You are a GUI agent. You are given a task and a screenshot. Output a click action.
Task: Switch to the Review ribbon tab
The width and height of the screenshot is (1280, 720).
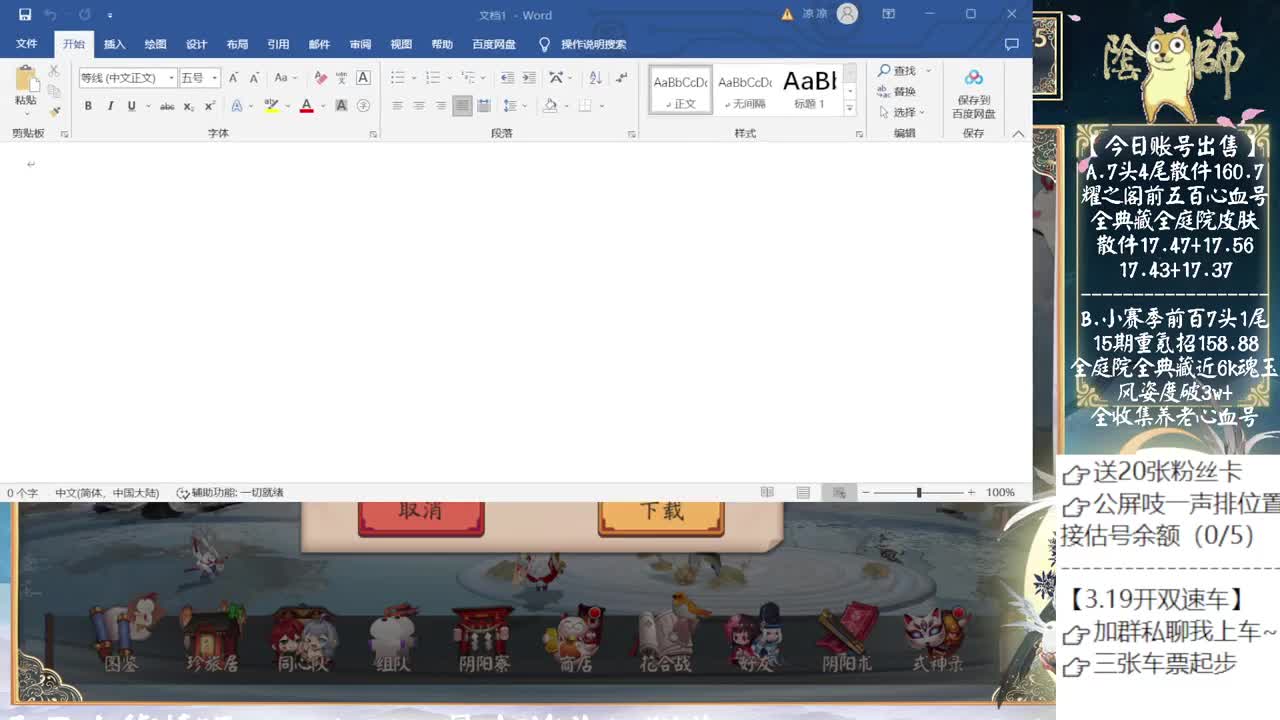(360, 44)
